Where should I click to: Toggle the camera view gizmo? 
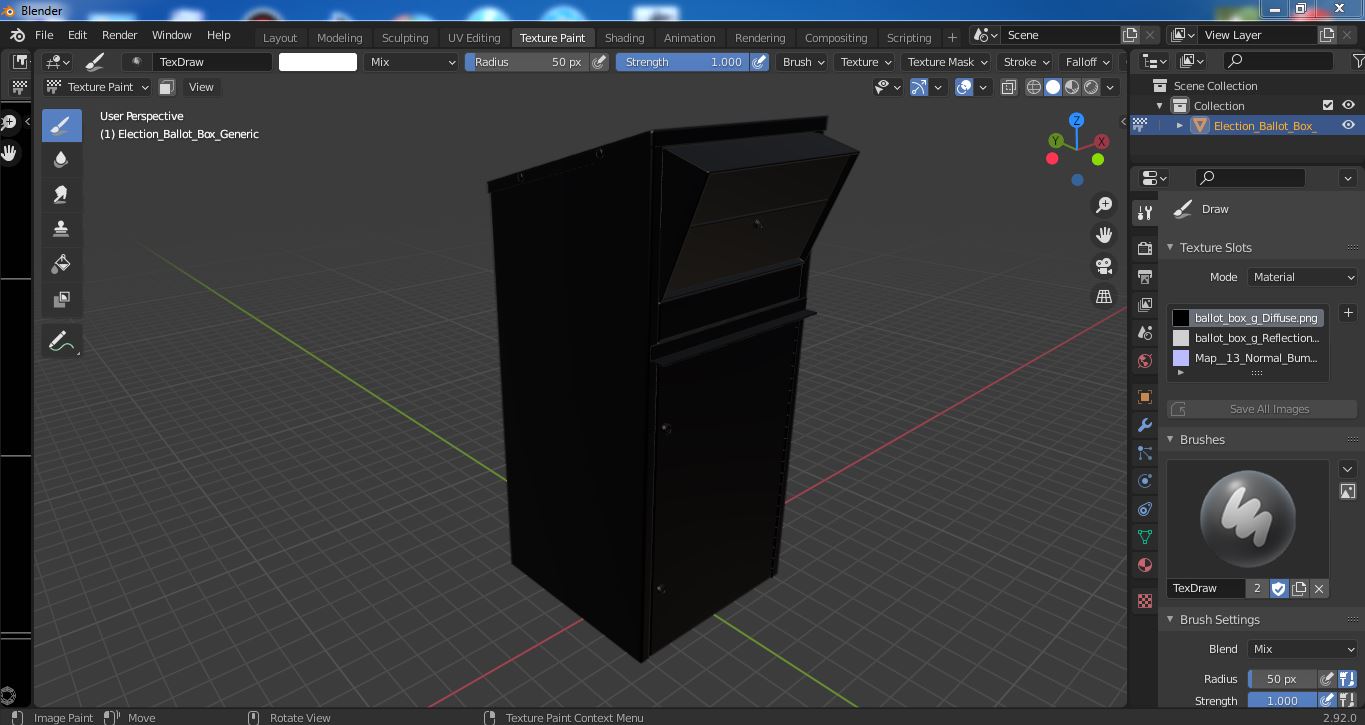pos(1104,266)
